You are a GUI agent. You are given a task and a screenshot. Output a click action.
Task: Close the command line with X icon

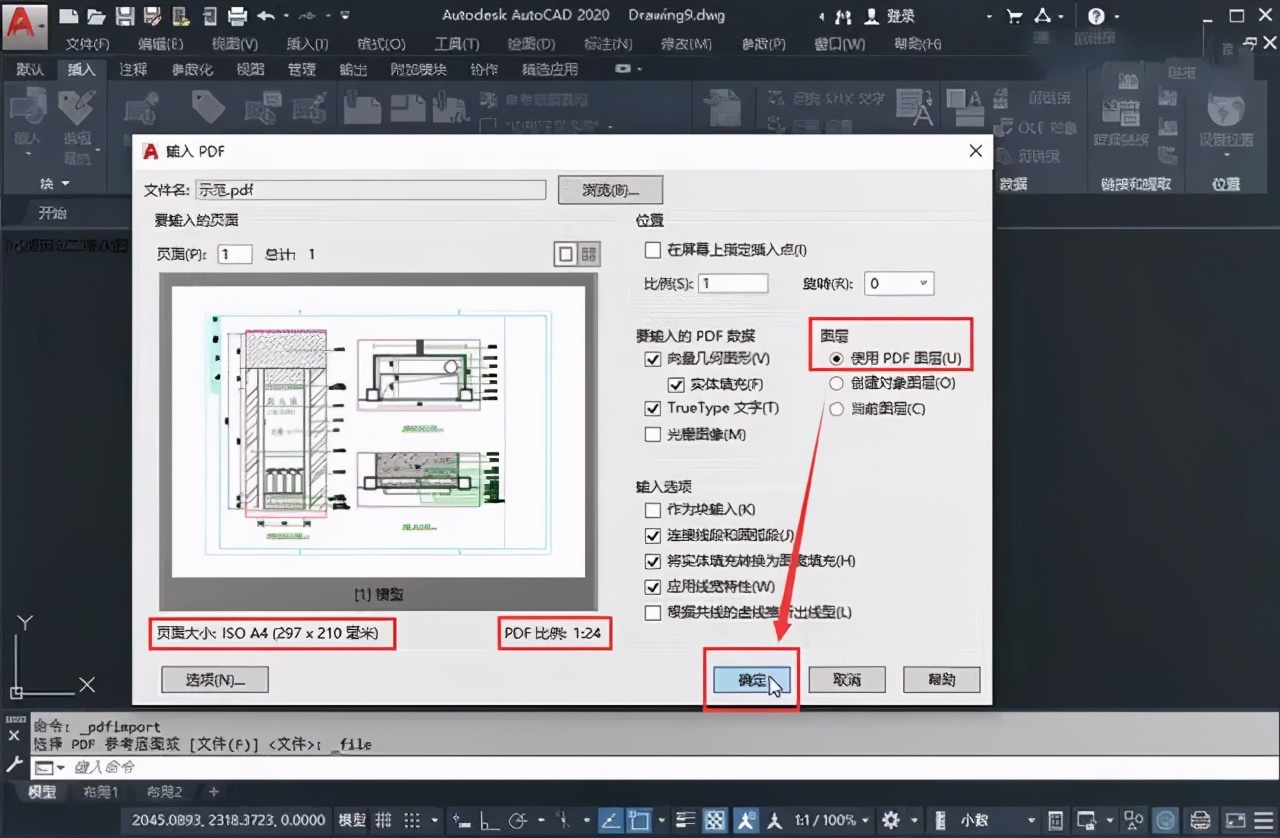[13, 734]
